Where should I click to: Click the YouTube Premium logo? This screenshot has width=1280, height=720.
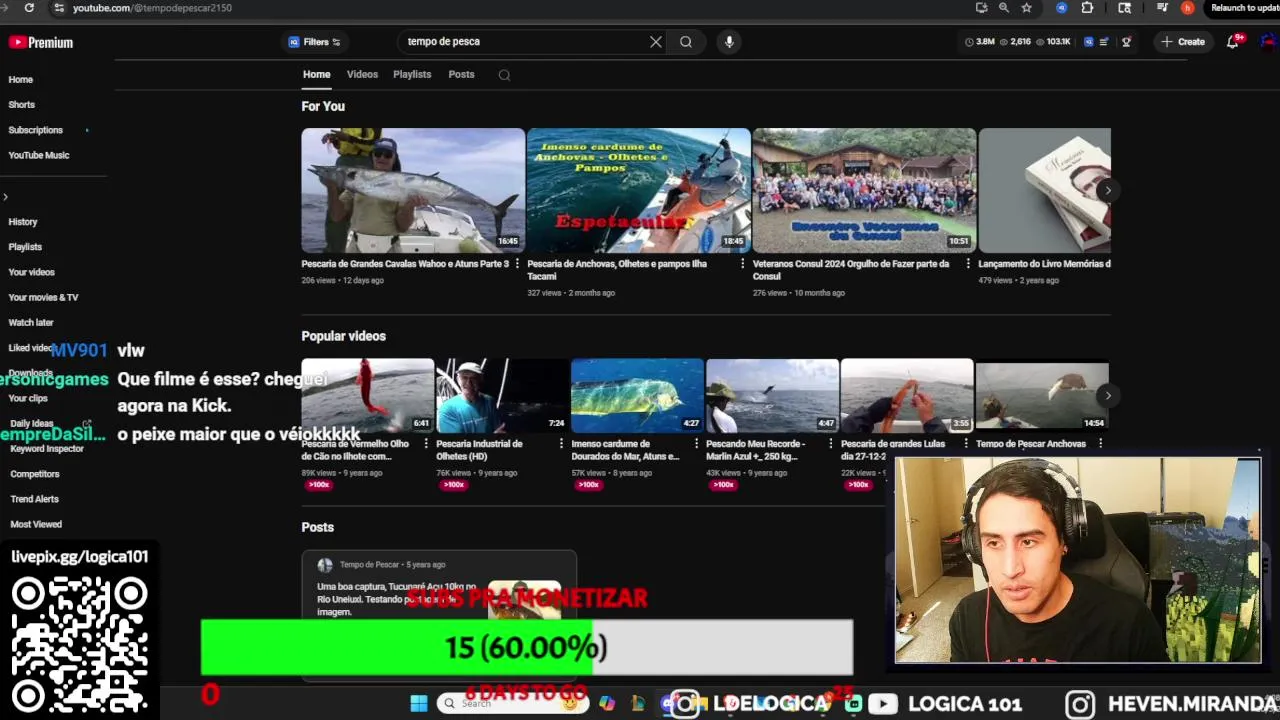(x=41, y=43)
